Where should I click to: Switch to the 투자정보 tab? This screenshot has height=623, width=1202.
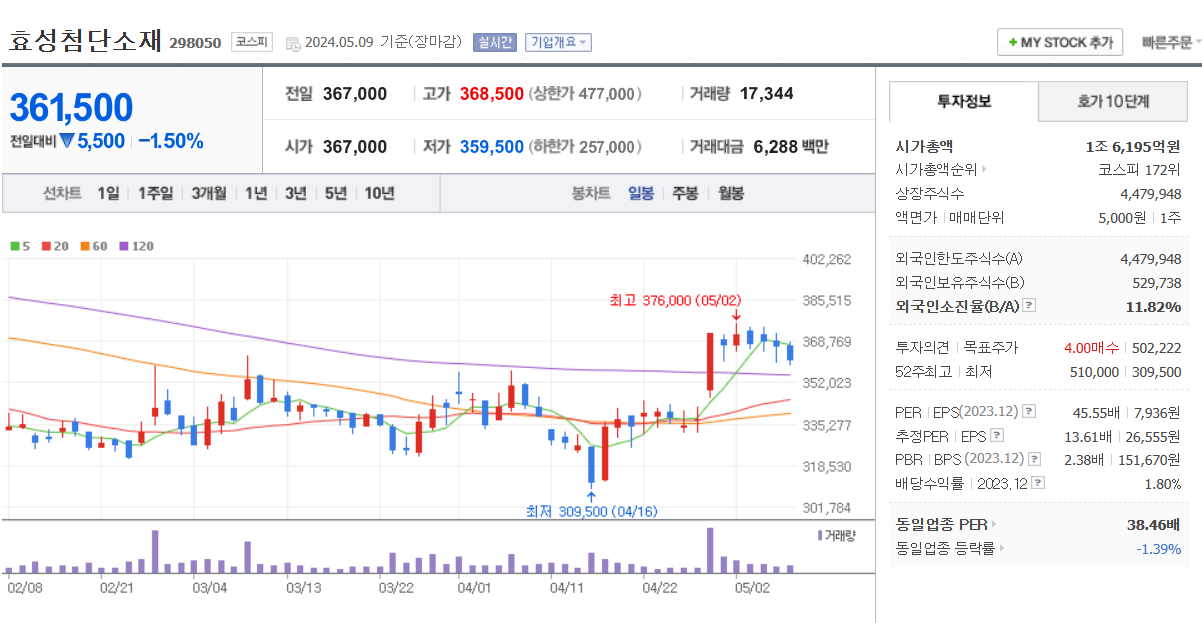pyautogui.click(x=963, y=101)
